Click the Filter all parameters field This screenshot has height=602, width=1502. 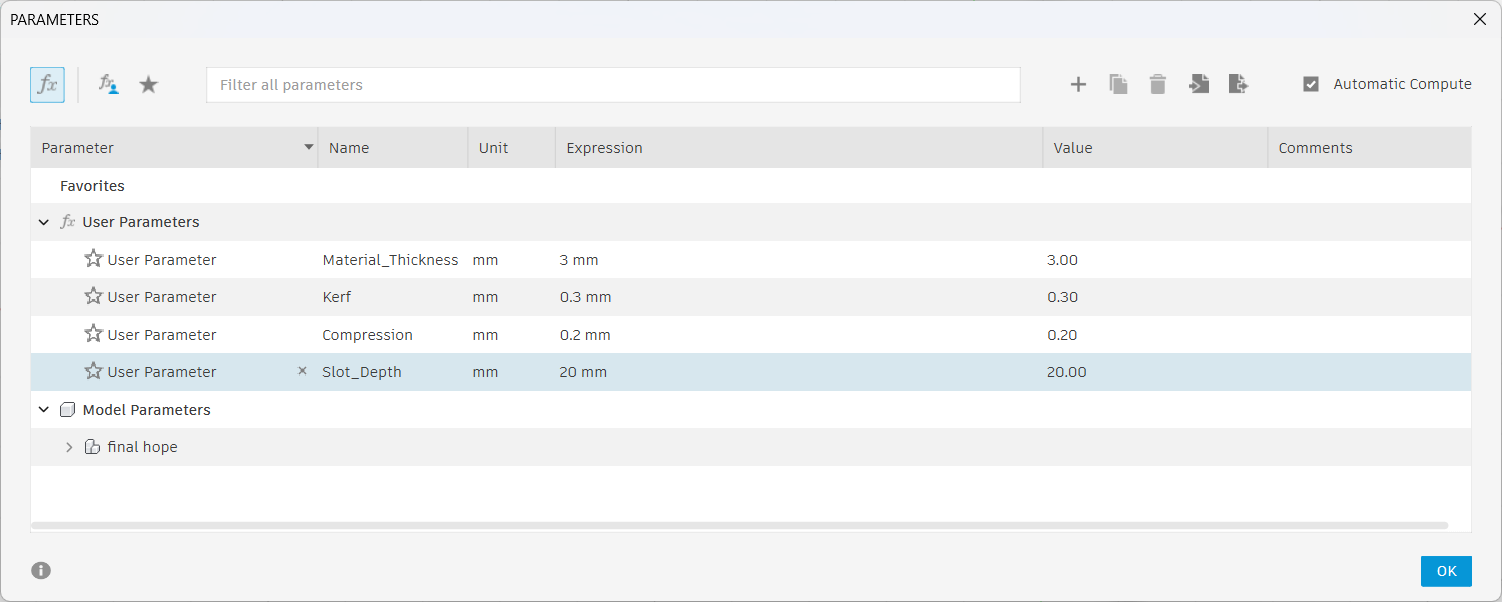[612, 85]
